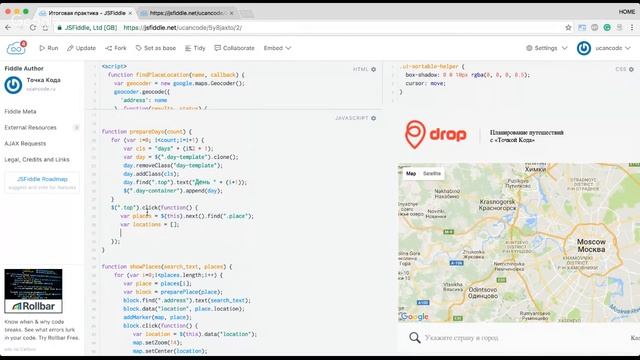This screenshot has height=360, width=640.
Task: Reload the page
Action: pyautogui.click(x=33, y=28)
